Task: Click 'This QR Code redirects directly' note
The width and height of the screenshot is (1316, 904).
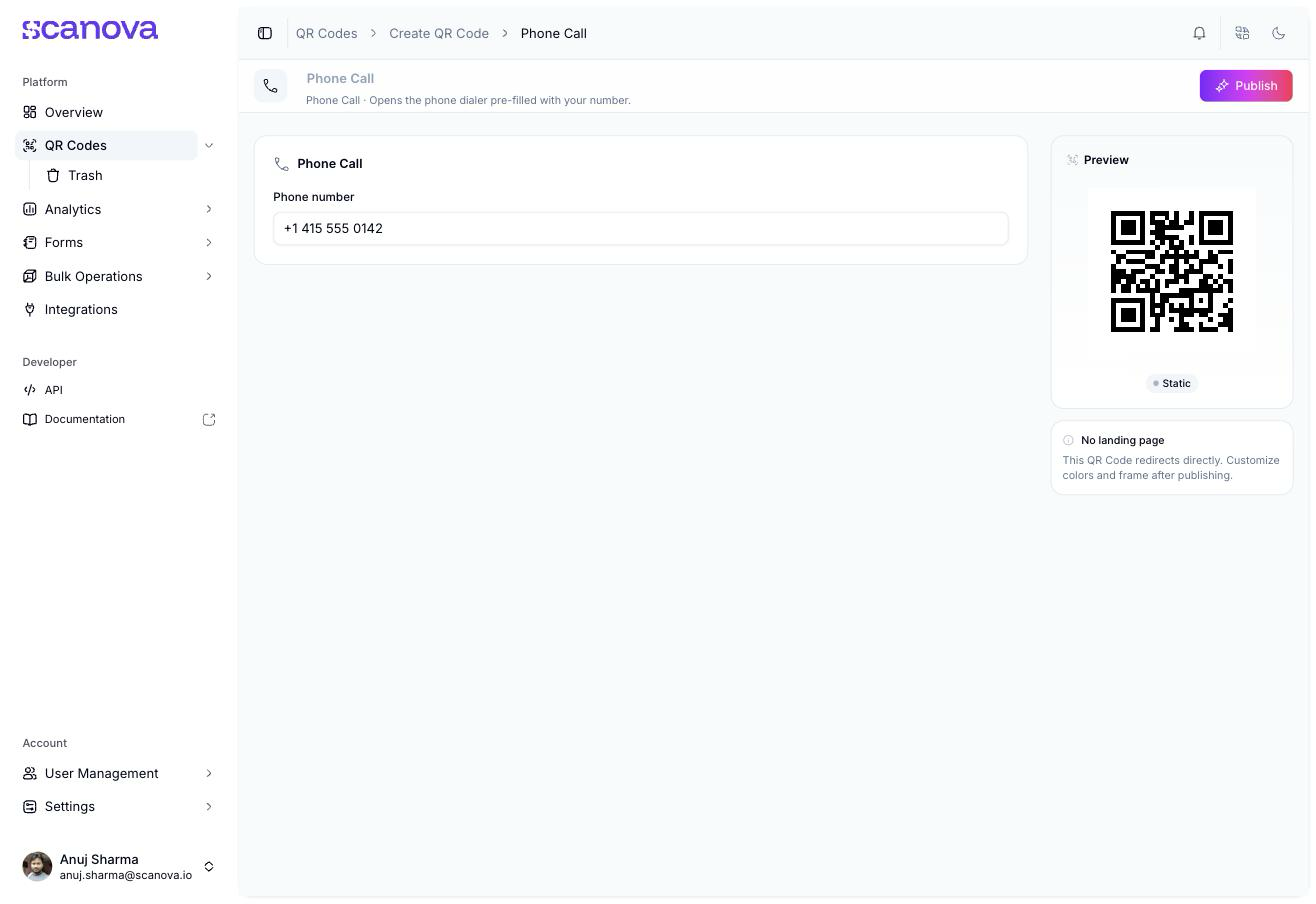Action: click(x=1171, y=468)
